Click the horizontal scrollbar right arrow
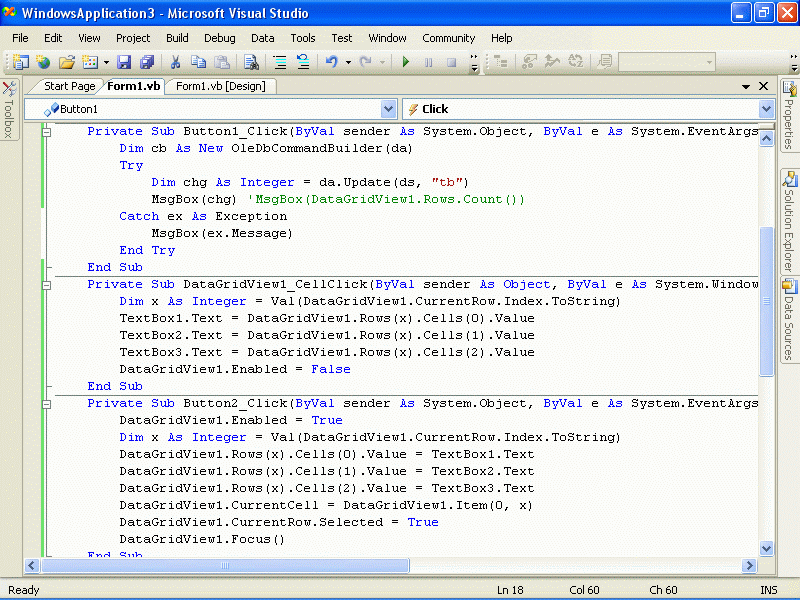 point(749,565)
